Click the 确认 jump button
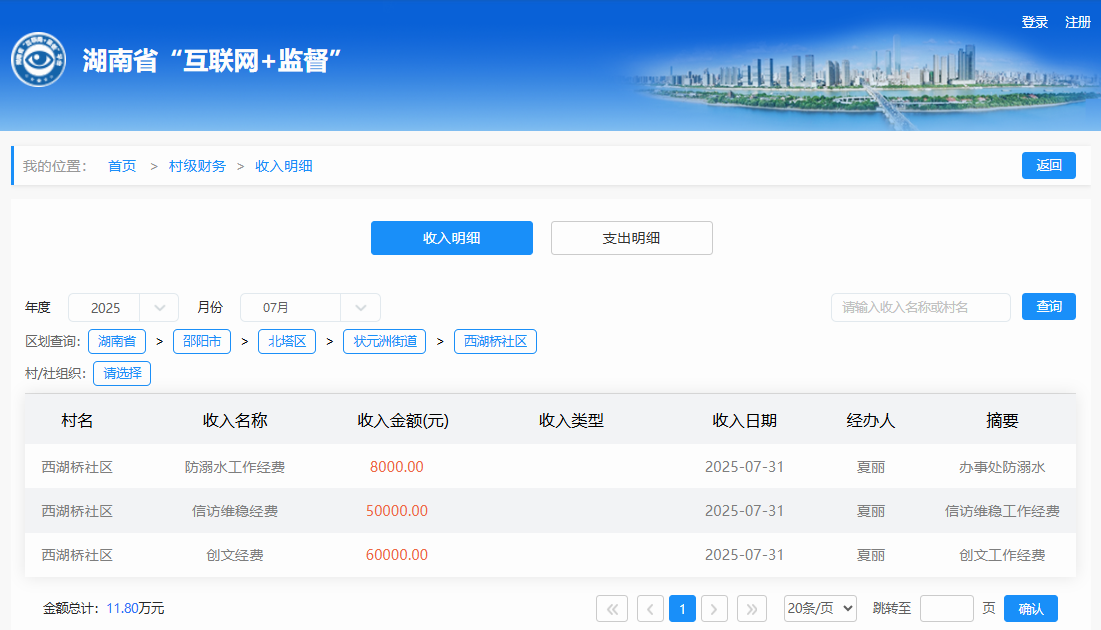Screen dimensions: 1101x630 click(1030, 608)
